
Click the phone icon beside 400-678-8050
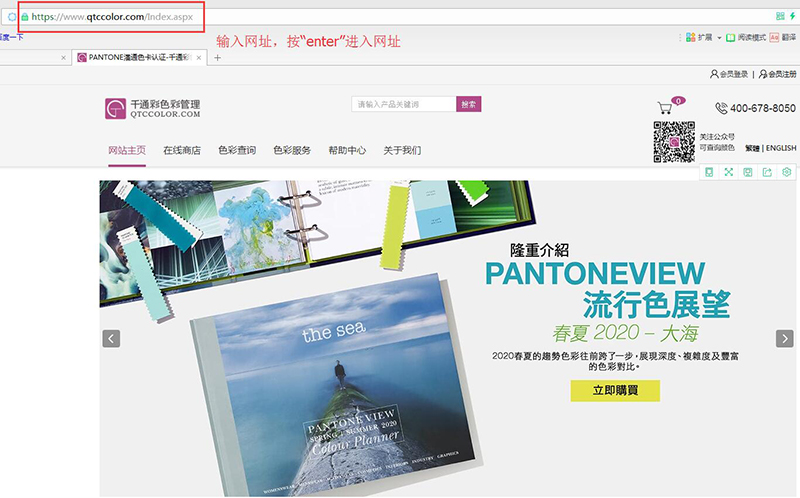(721, 108)
